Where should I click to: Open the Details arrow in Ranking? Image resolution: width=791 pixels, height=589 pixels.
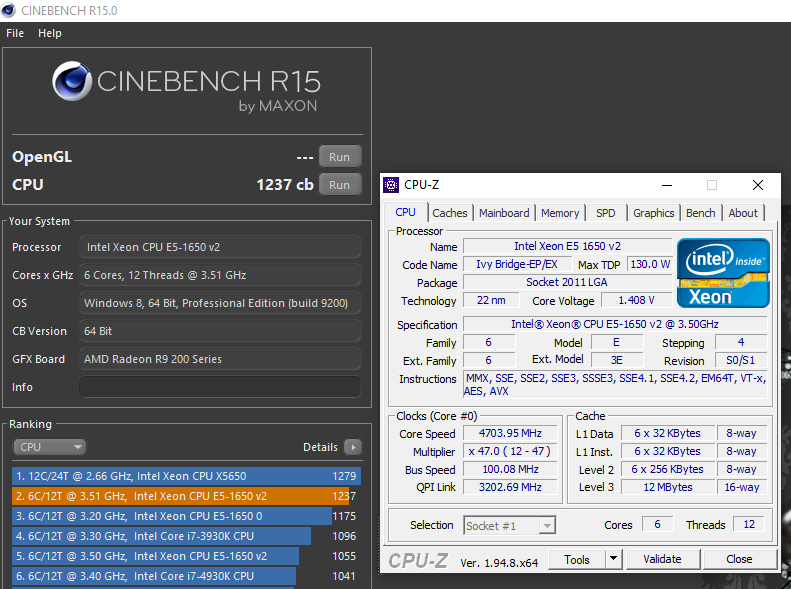tap(352, 447)
